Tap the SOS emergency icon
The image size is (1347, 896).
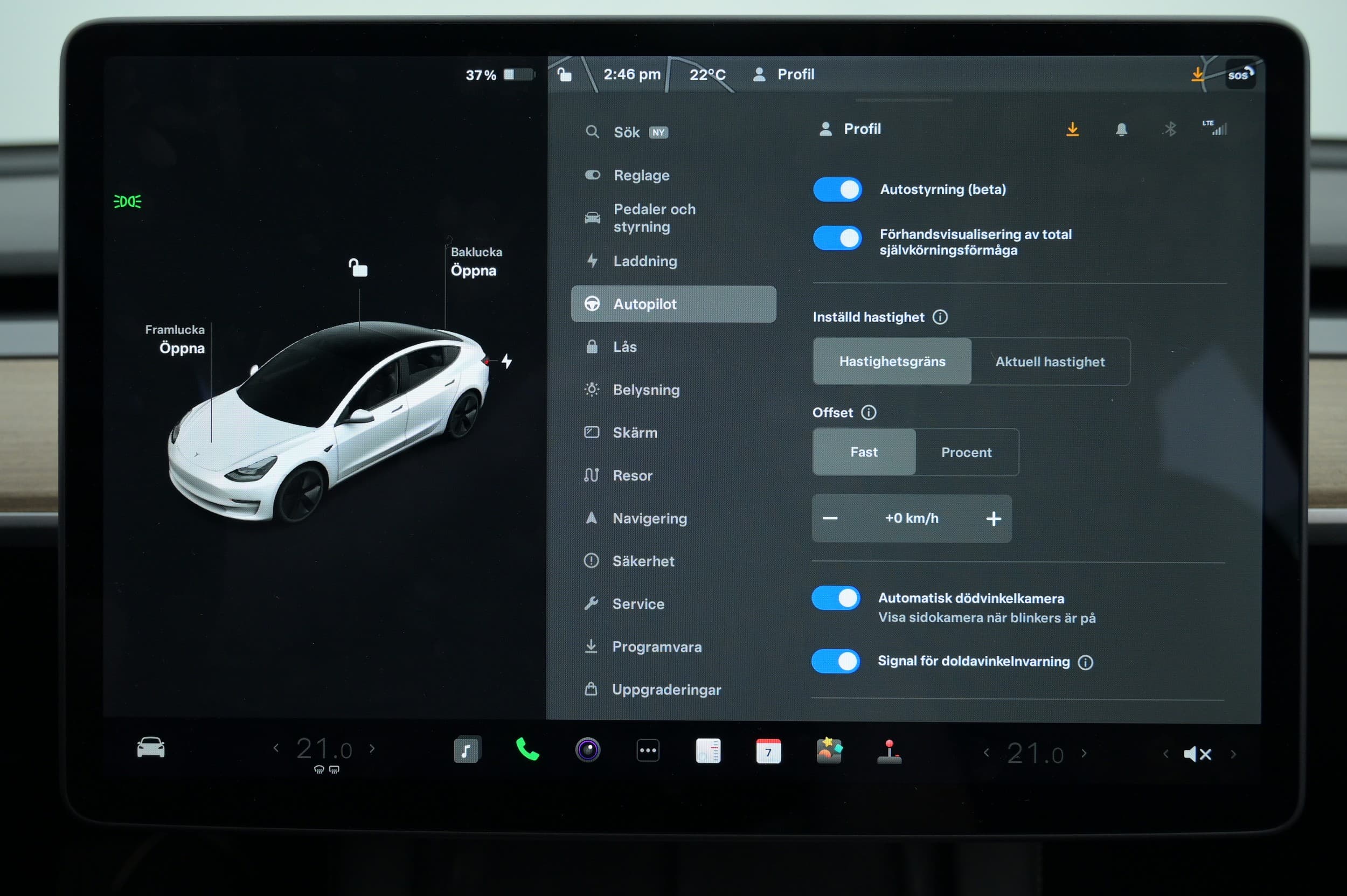point(1241,74)
